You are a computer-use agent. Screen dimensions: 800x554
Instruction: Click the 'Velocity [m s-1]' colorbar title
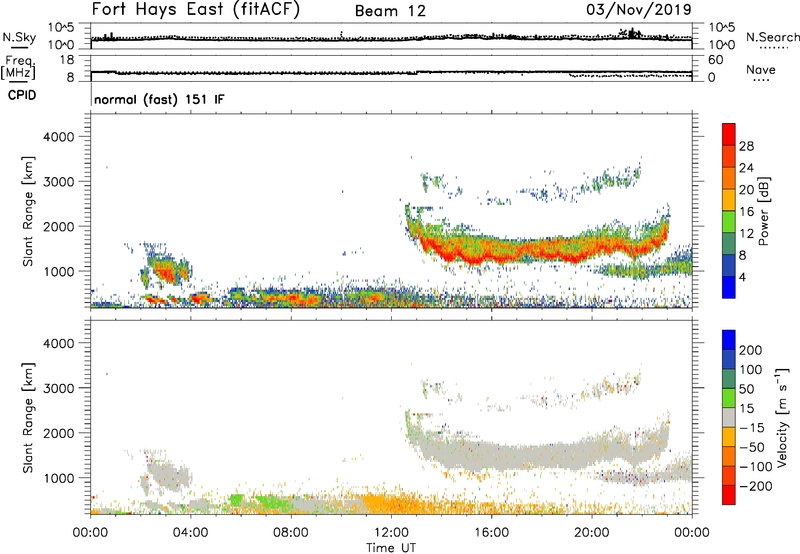point(782,417)
